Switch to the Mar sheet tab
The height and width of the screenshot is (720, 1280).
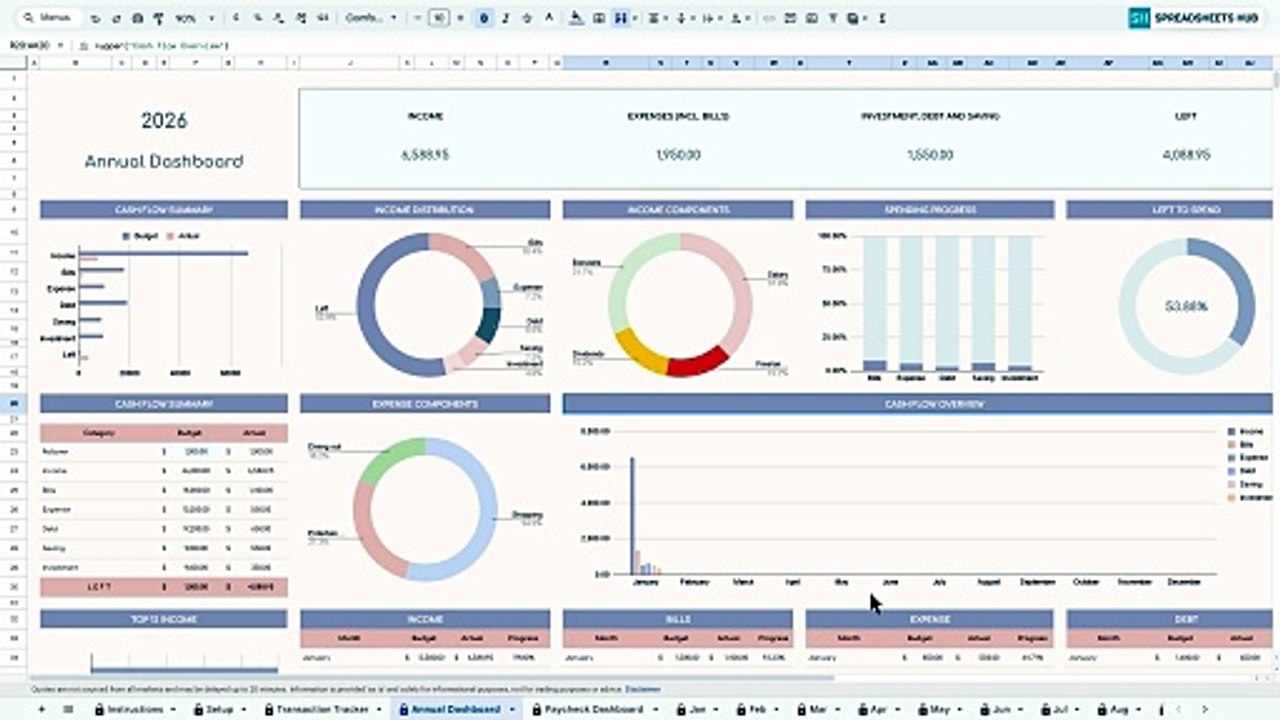click(x=817, y=709)
